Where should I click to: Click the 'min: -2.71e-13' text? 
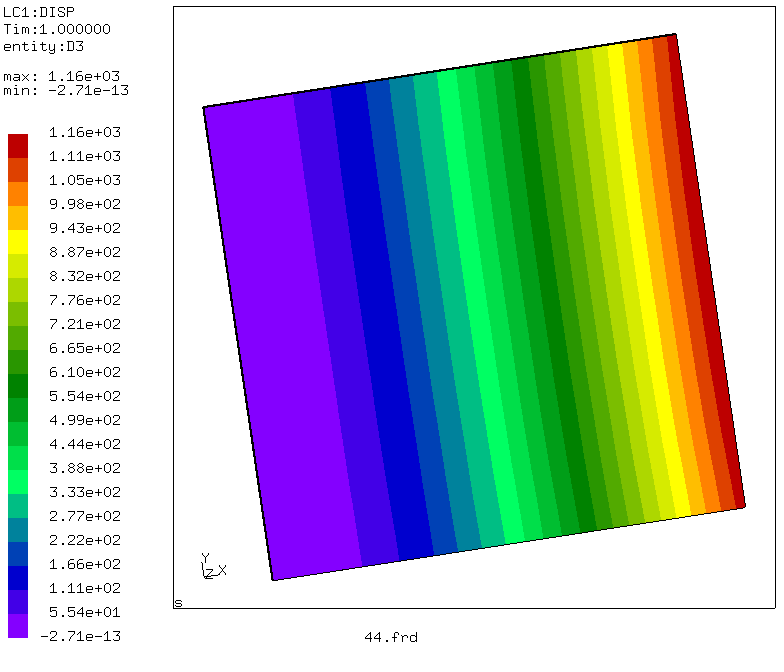[66, 90]
